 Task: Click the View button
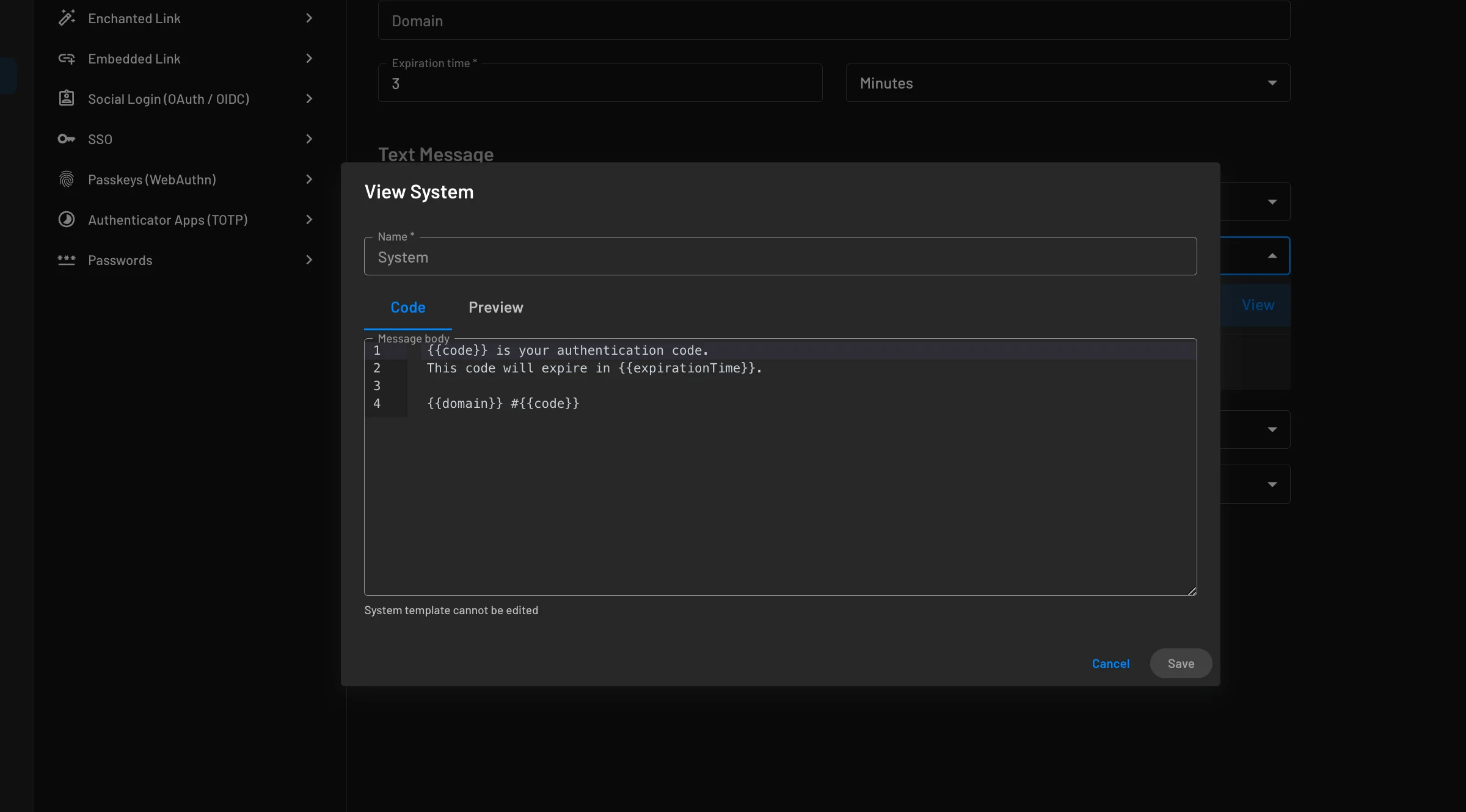pos(1258,304)
